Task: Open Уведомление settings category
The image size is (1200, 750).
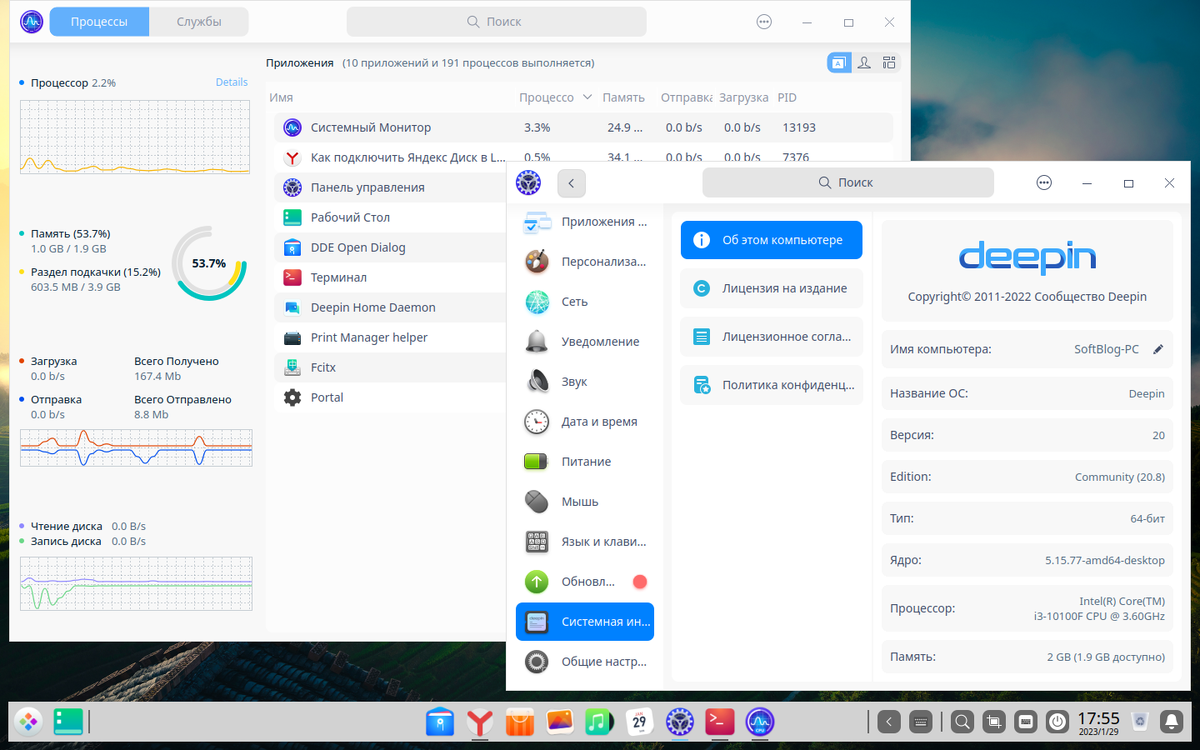Action: coord(584,341)
